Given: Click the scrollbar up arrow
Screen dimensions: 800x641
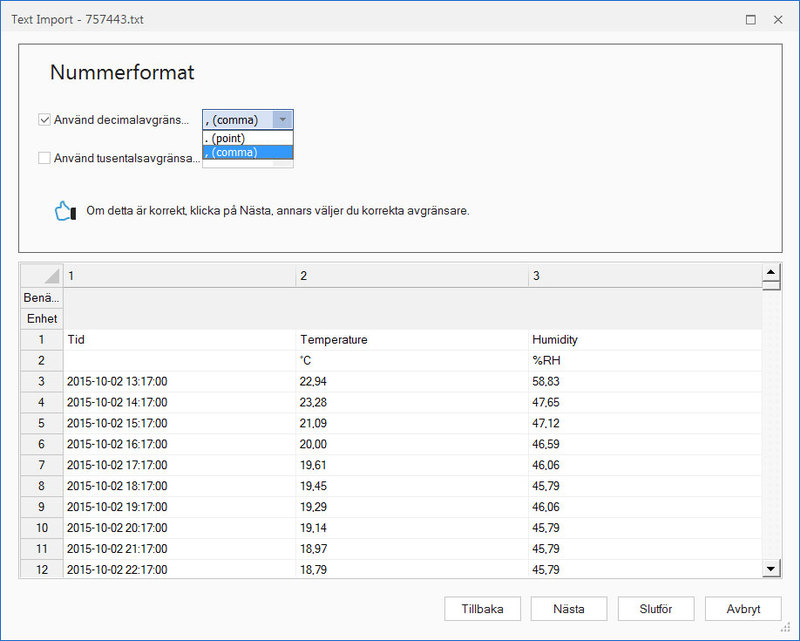Looking at the screenshot, I should click(771, 272).
